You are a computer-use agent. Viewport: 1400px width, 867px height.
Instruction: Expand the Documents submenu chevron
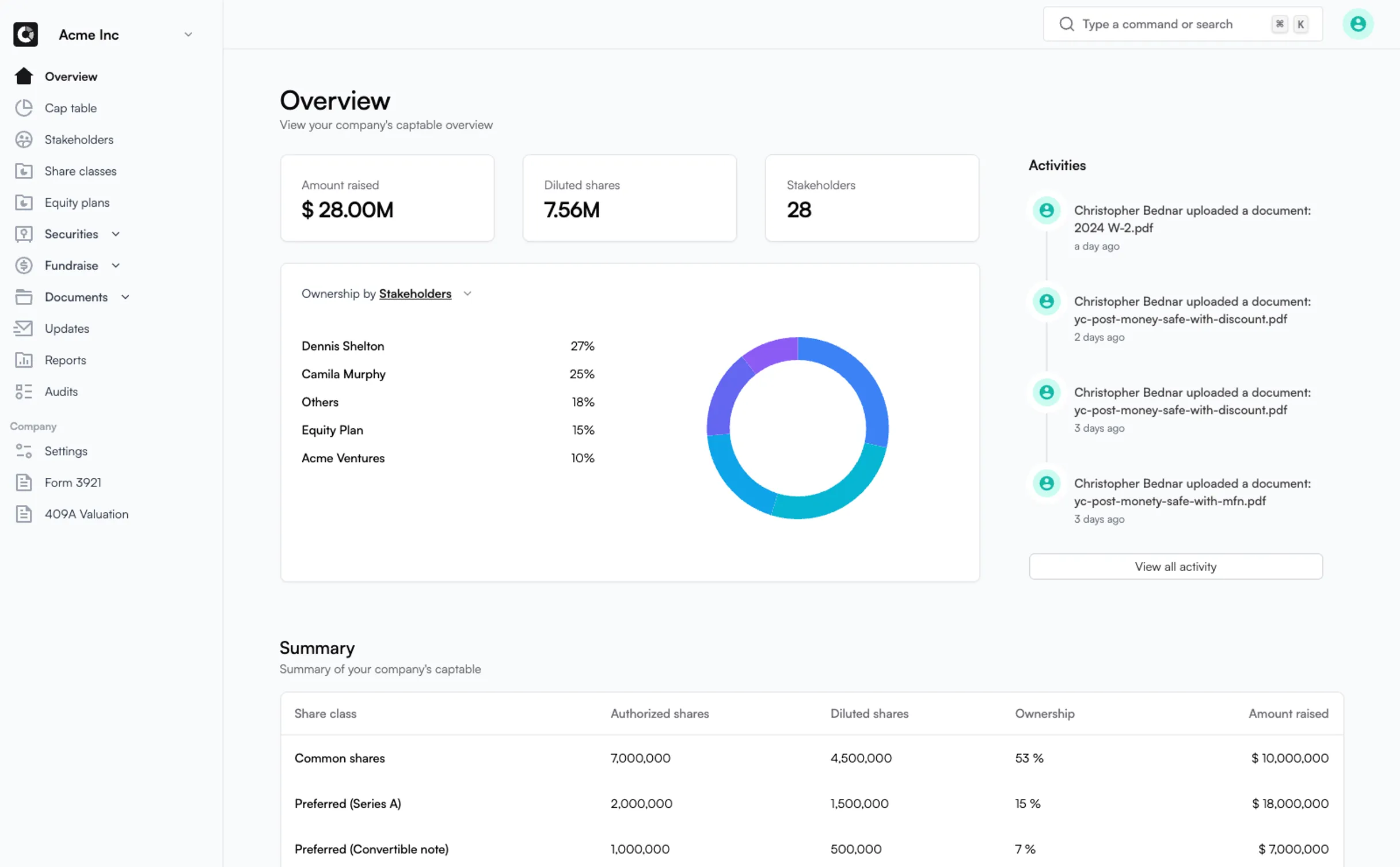[125, 297]
